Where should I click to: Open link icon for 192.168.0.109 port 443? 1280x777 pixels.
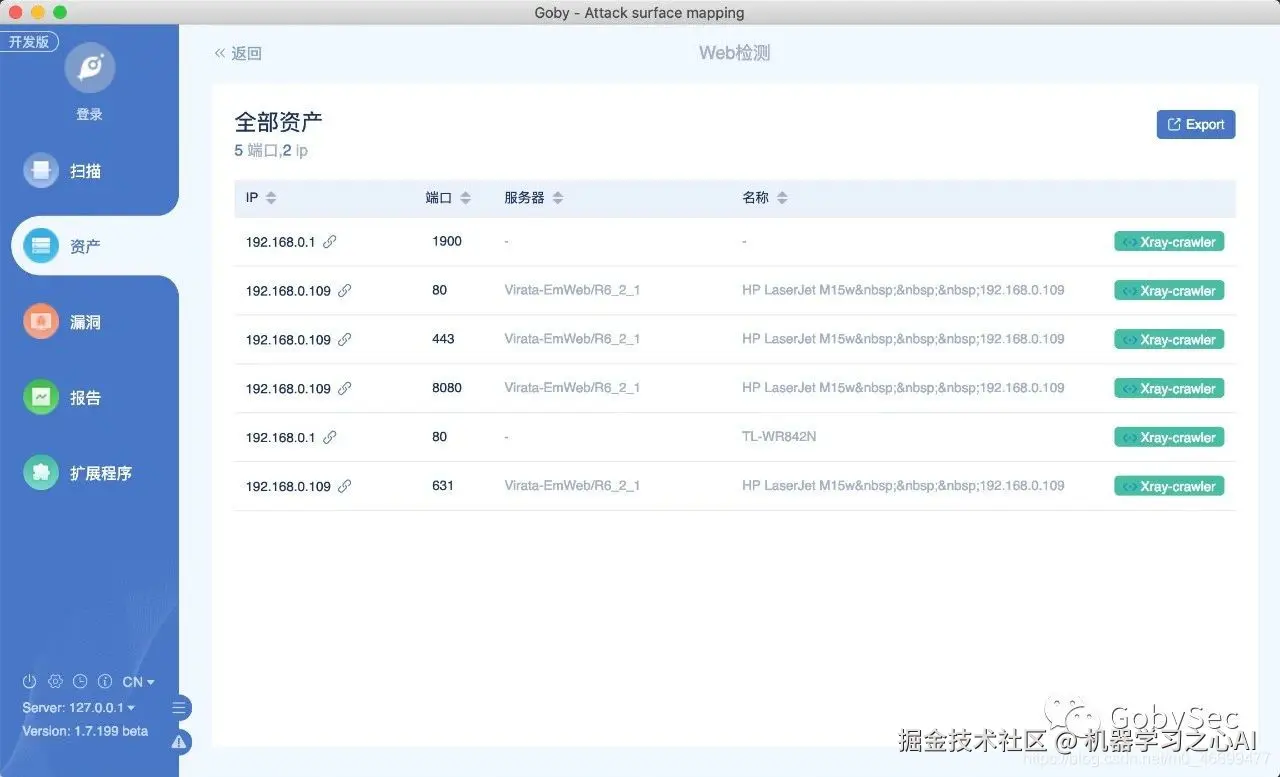(345, 339)
